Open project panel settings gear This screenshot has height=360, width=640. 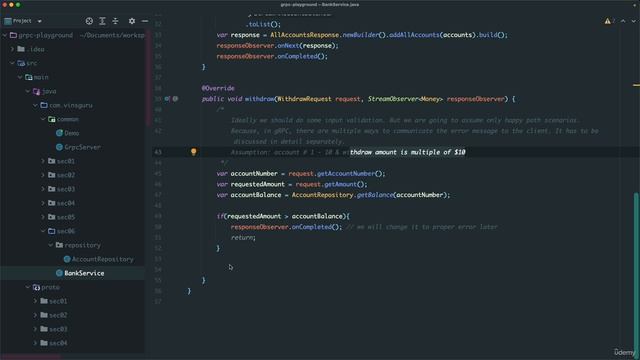click(x=132, y=21)
